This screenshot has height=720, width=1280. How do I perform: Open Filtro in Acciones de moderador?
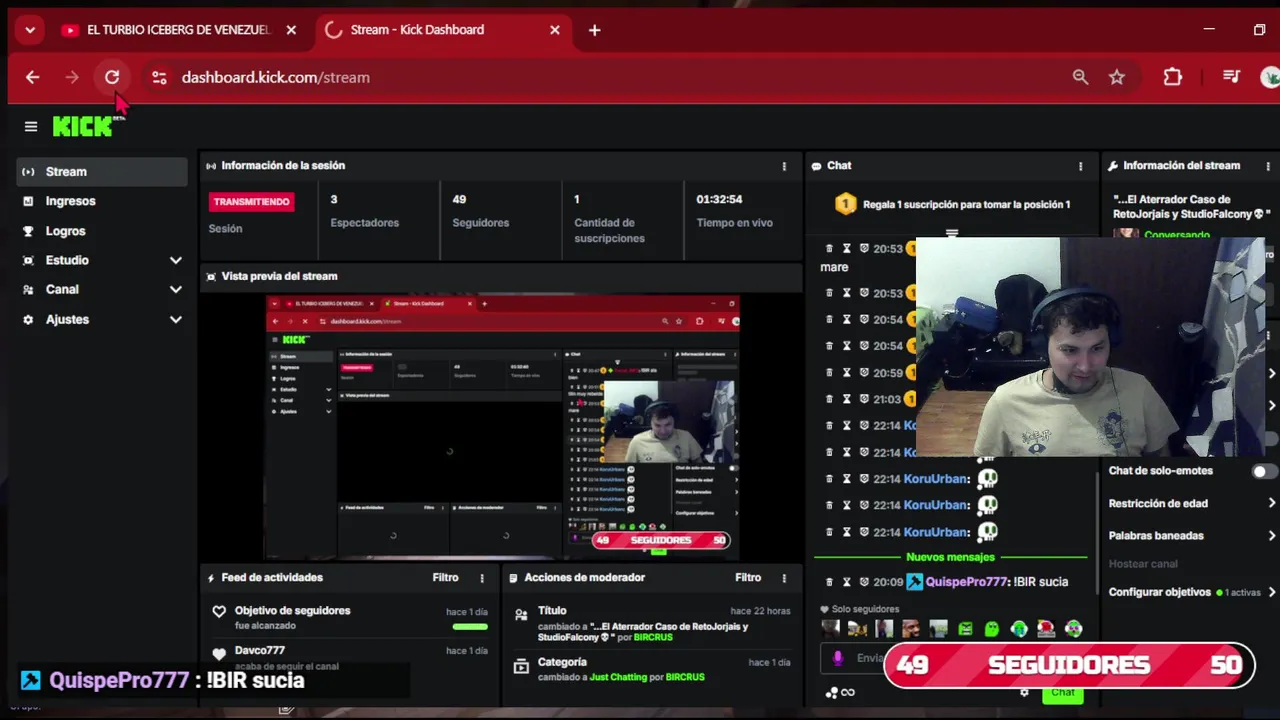(x=747, y=577)
